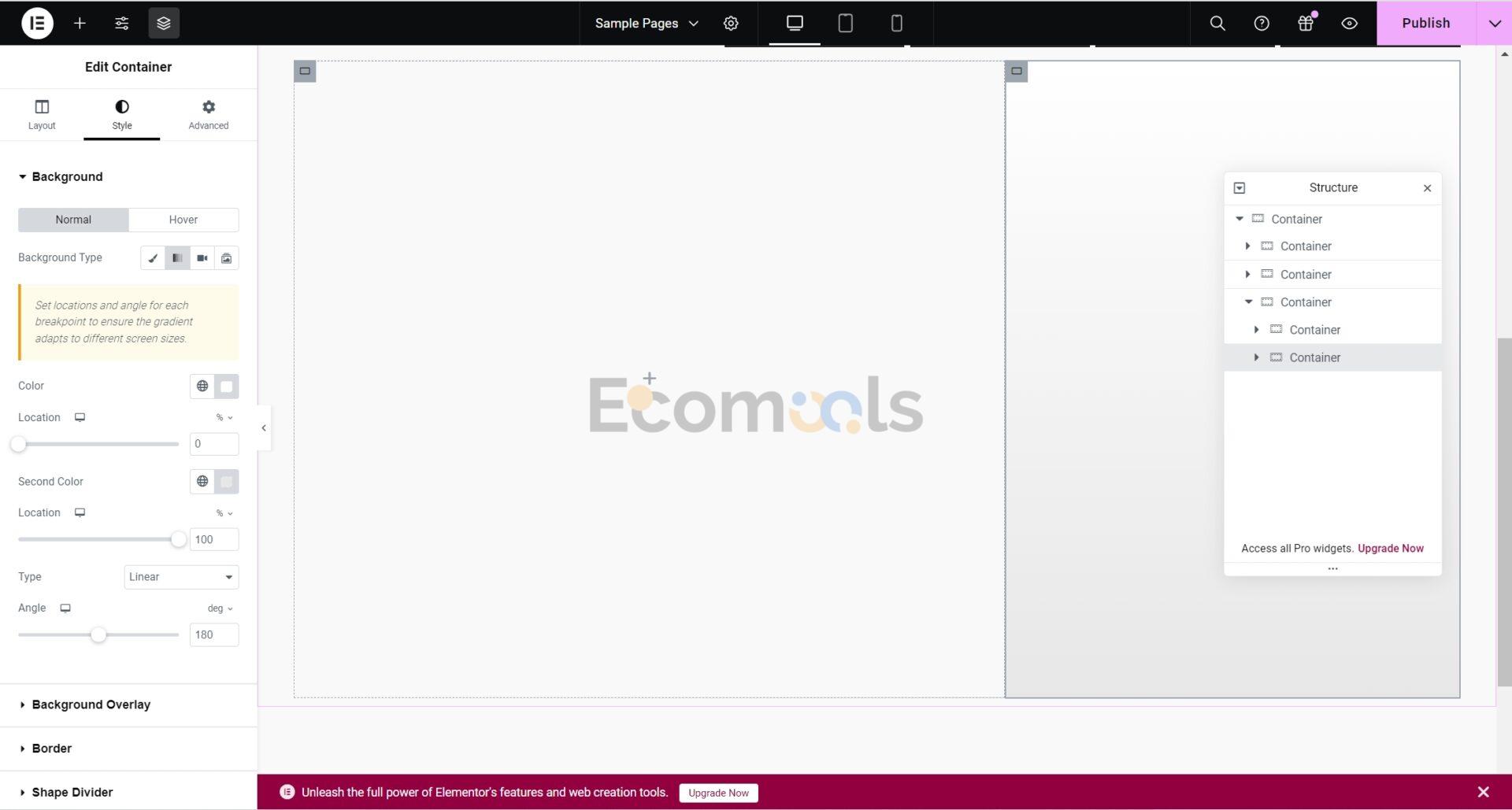Open the help question mark icon
Screen dimensions: 1512x810
[1262, 23]
